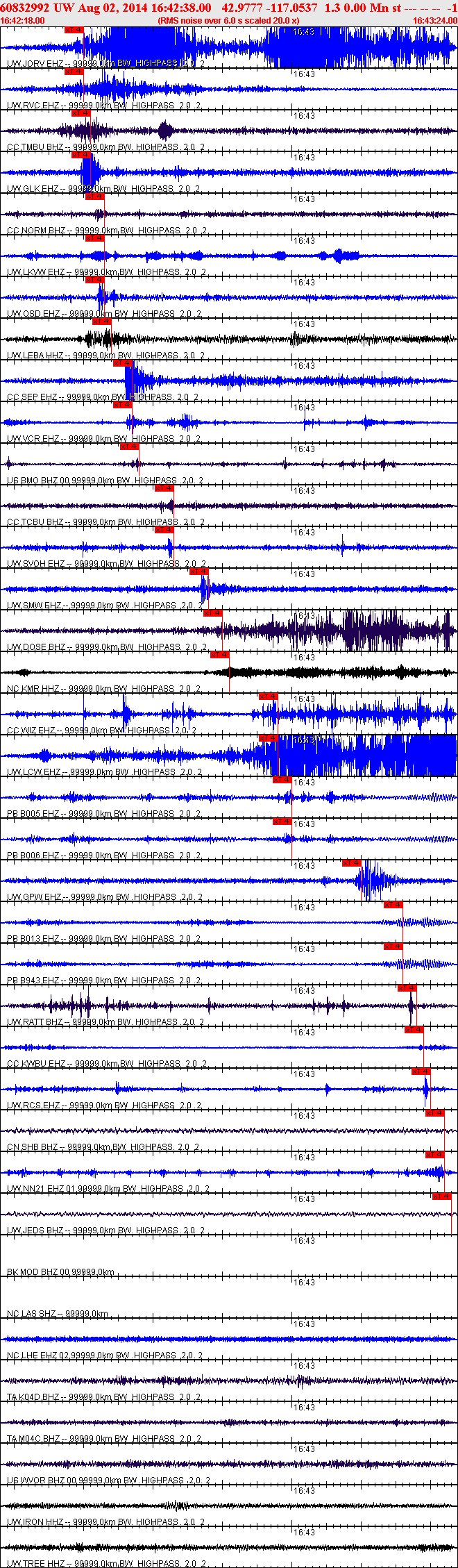Select the pick flag on UW.RCS trace

pos(421,1071)
